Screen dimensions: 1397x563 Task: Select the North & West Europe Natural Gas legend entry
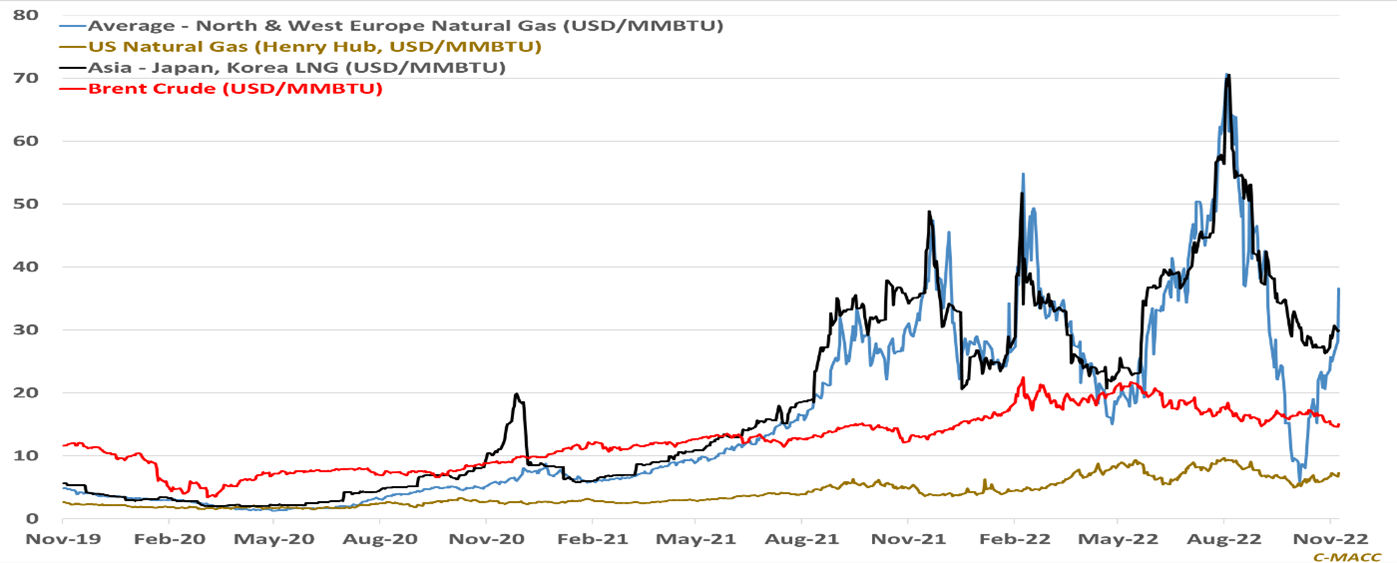coord(406,24)
